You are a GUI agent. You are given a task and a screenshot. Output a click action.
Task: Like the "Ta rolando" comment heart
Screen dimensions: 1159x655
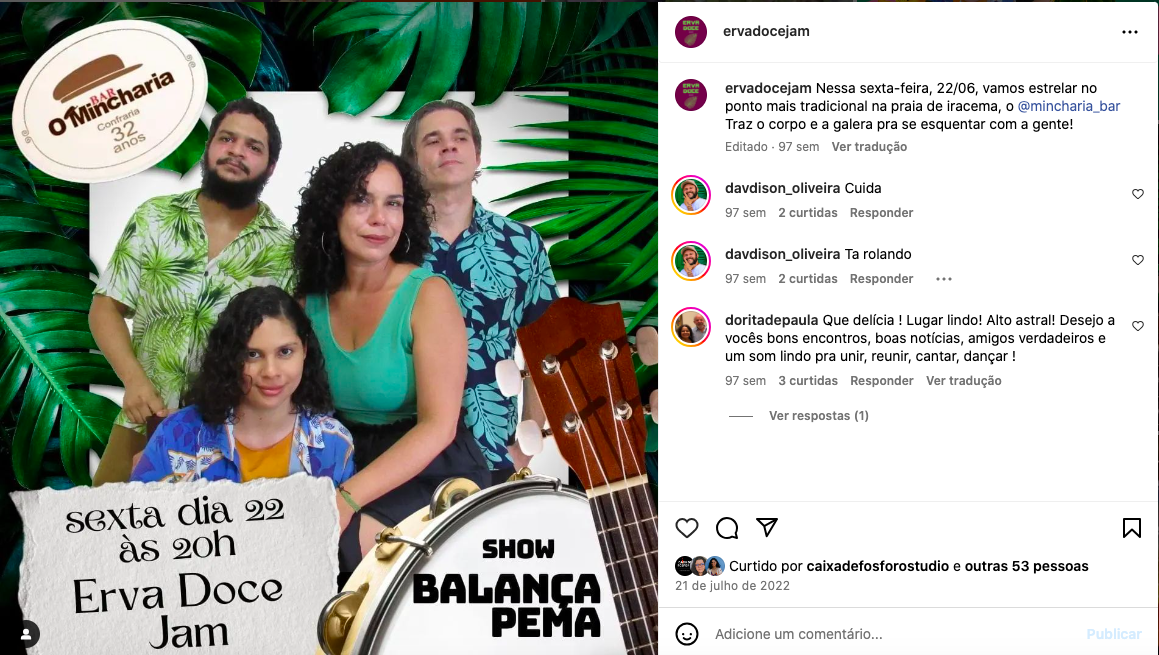1138,260
